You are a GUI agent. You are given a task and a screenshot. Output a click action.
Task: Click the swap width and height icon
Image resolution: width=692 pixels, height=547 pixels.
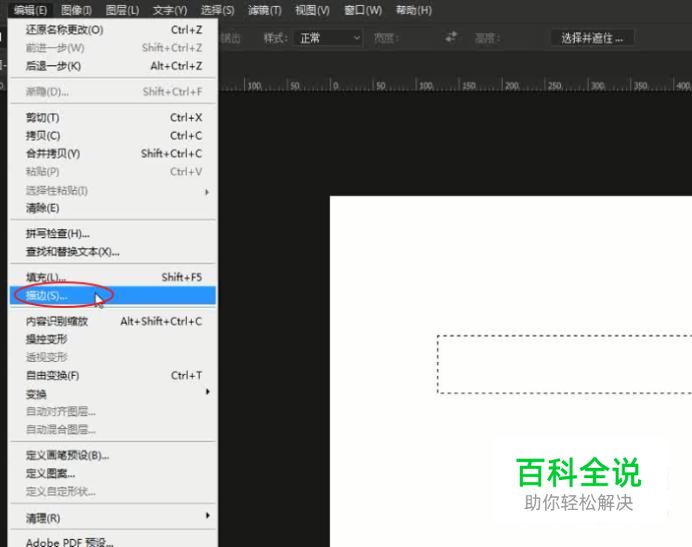[451, 37]
